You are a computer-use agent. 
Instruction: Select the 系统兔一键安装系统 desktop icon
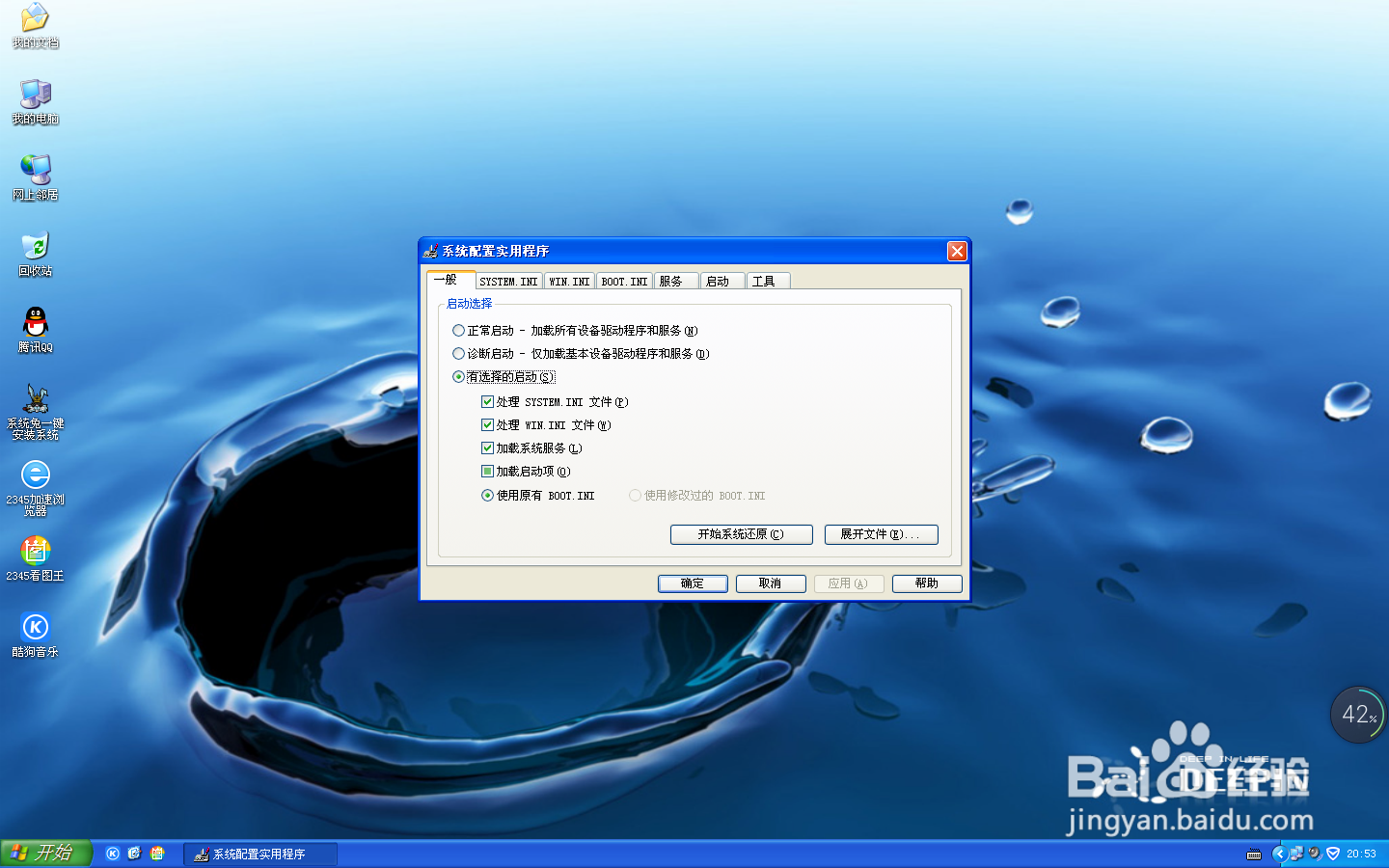coord(36,411)
